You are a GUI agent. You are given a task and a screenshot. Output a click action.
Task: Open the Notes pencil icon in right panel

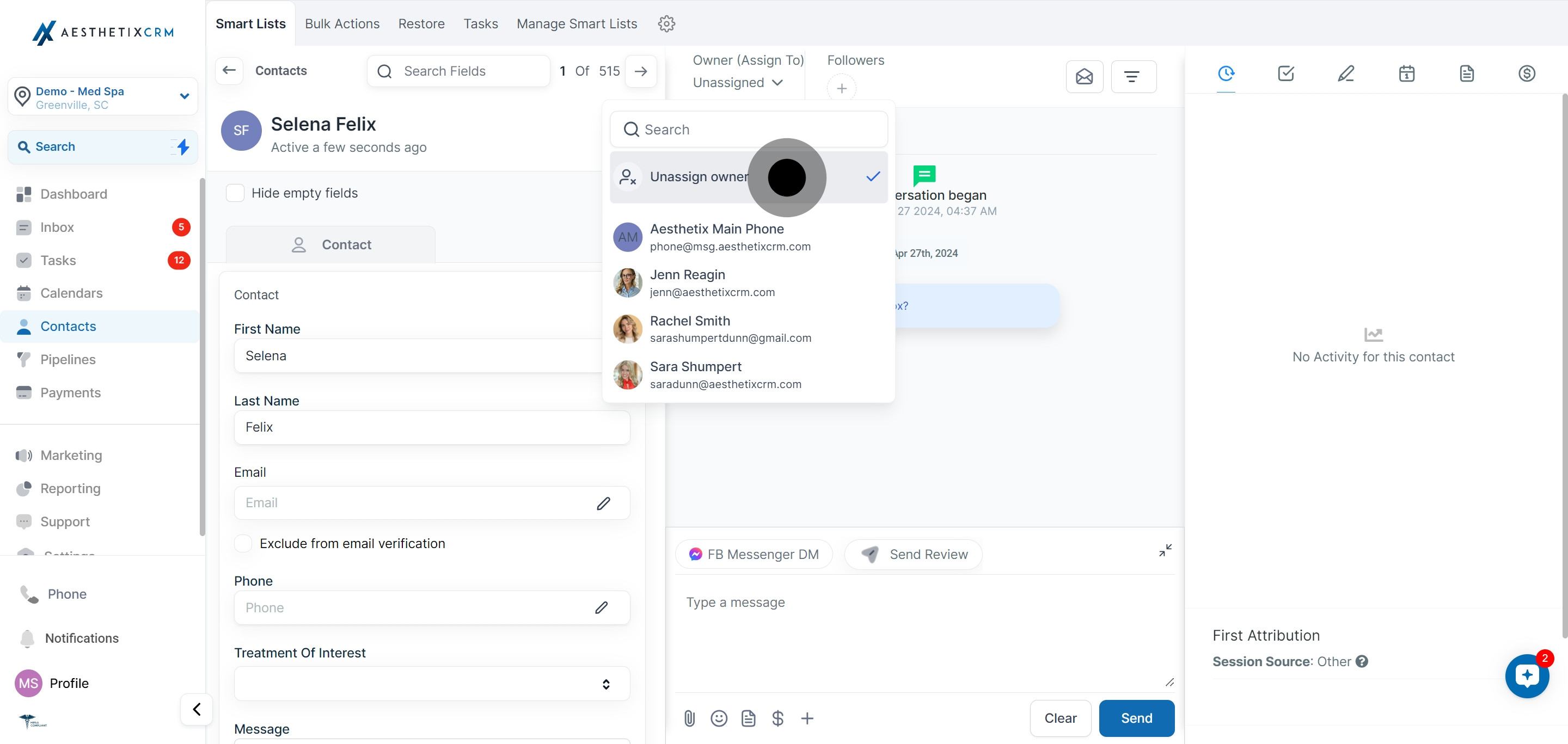(1346, 73)
